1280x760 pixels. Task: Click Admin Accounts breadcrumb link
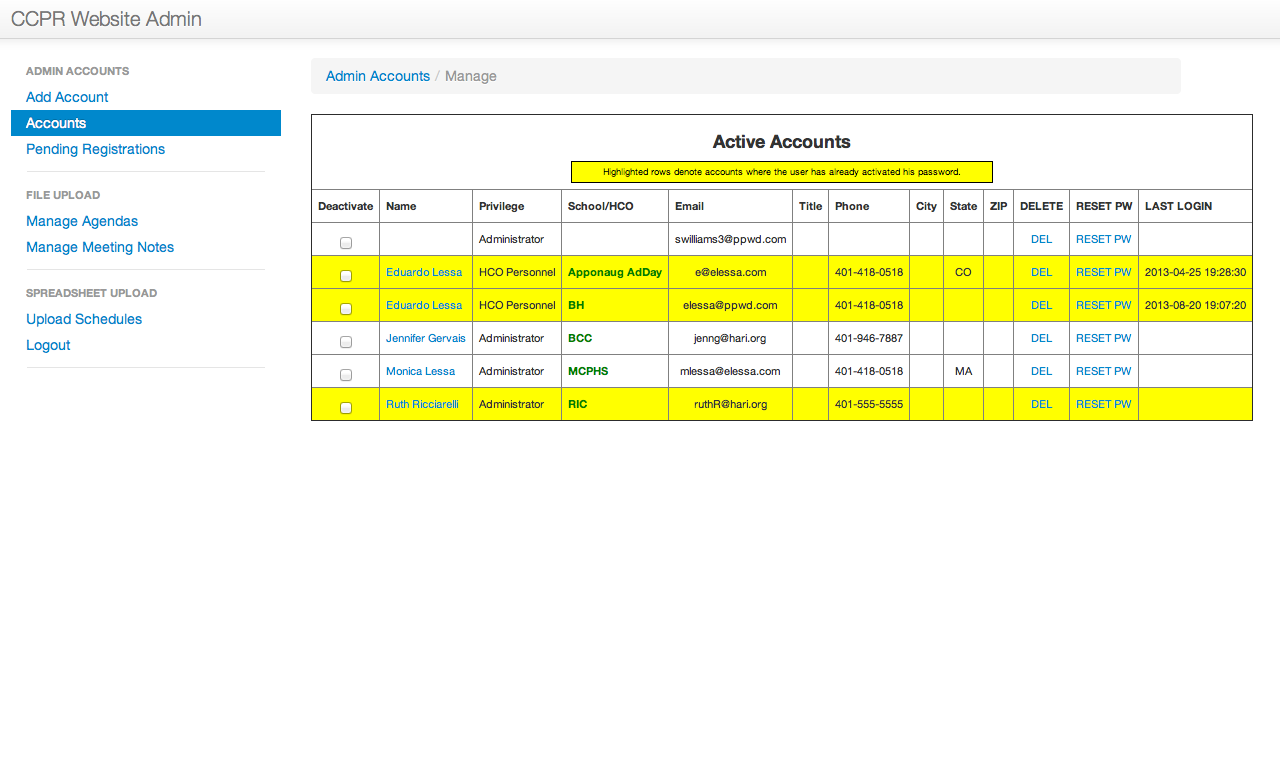[x=378, y=76]
